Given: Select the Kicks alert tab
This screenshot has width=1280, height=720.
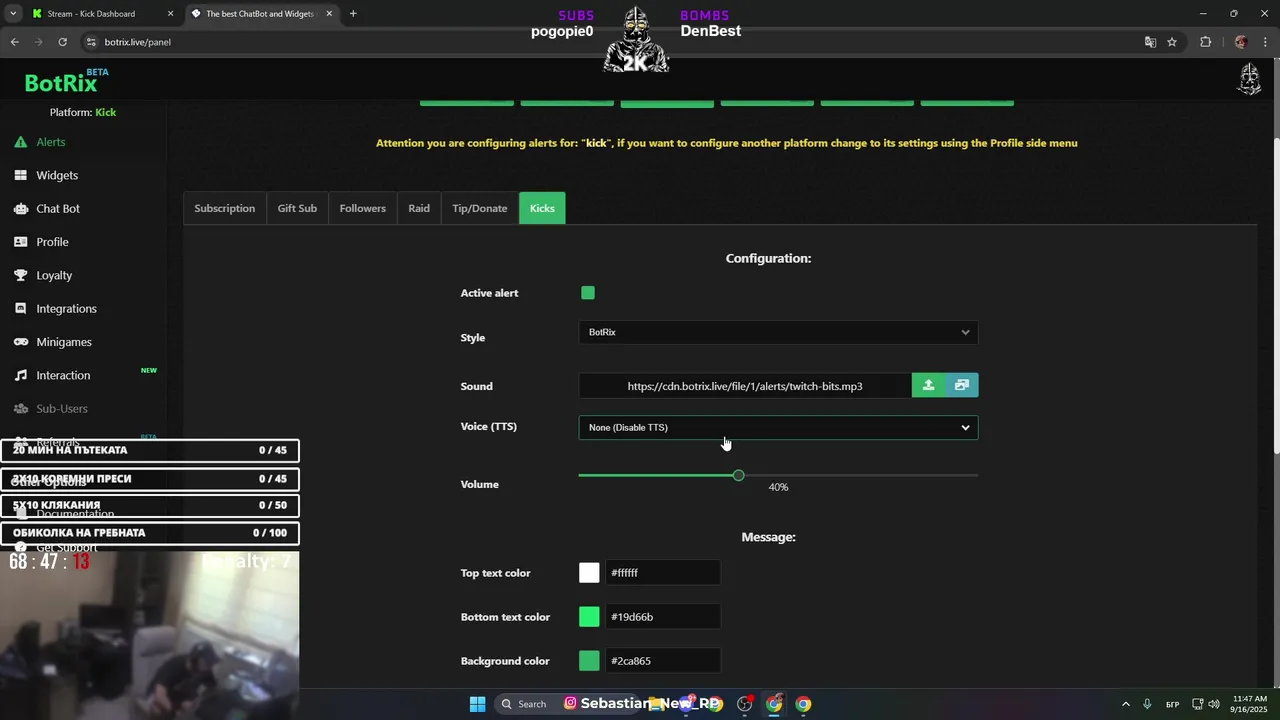Looking at the screenshot, I should pyautogui.click(x=542, y=208).
